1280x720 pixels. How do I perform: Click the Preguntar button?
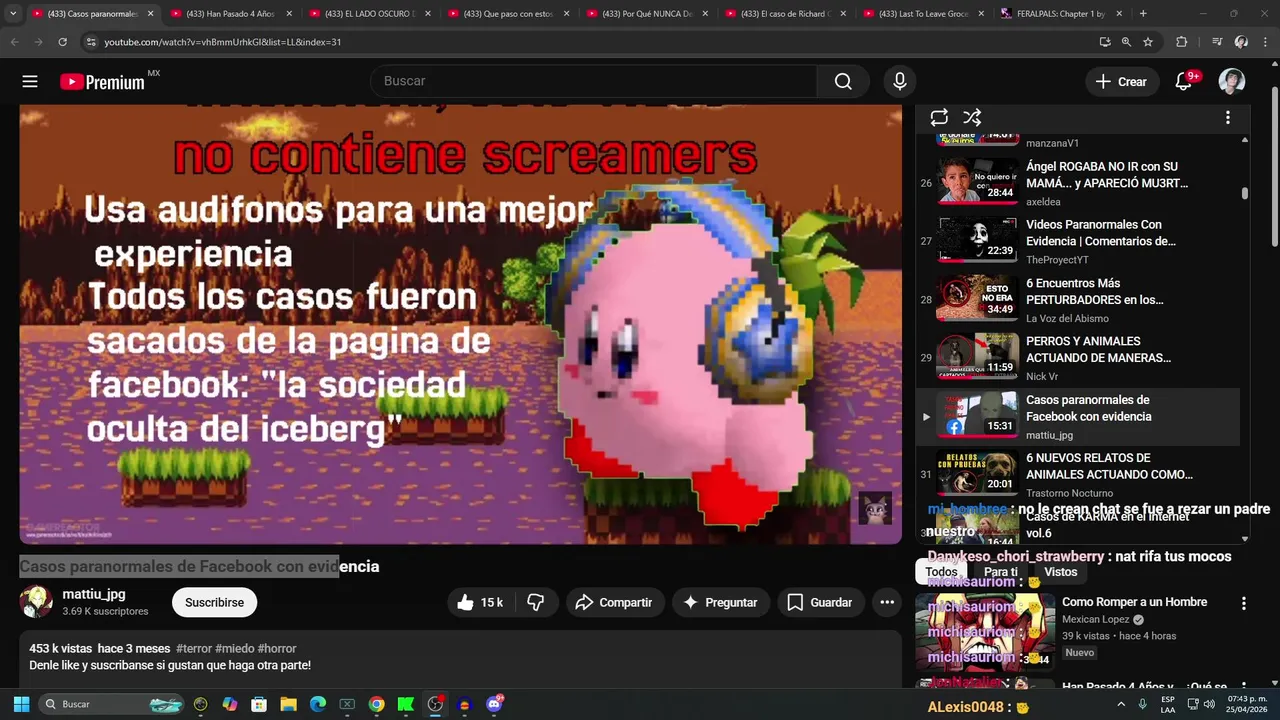720,602
